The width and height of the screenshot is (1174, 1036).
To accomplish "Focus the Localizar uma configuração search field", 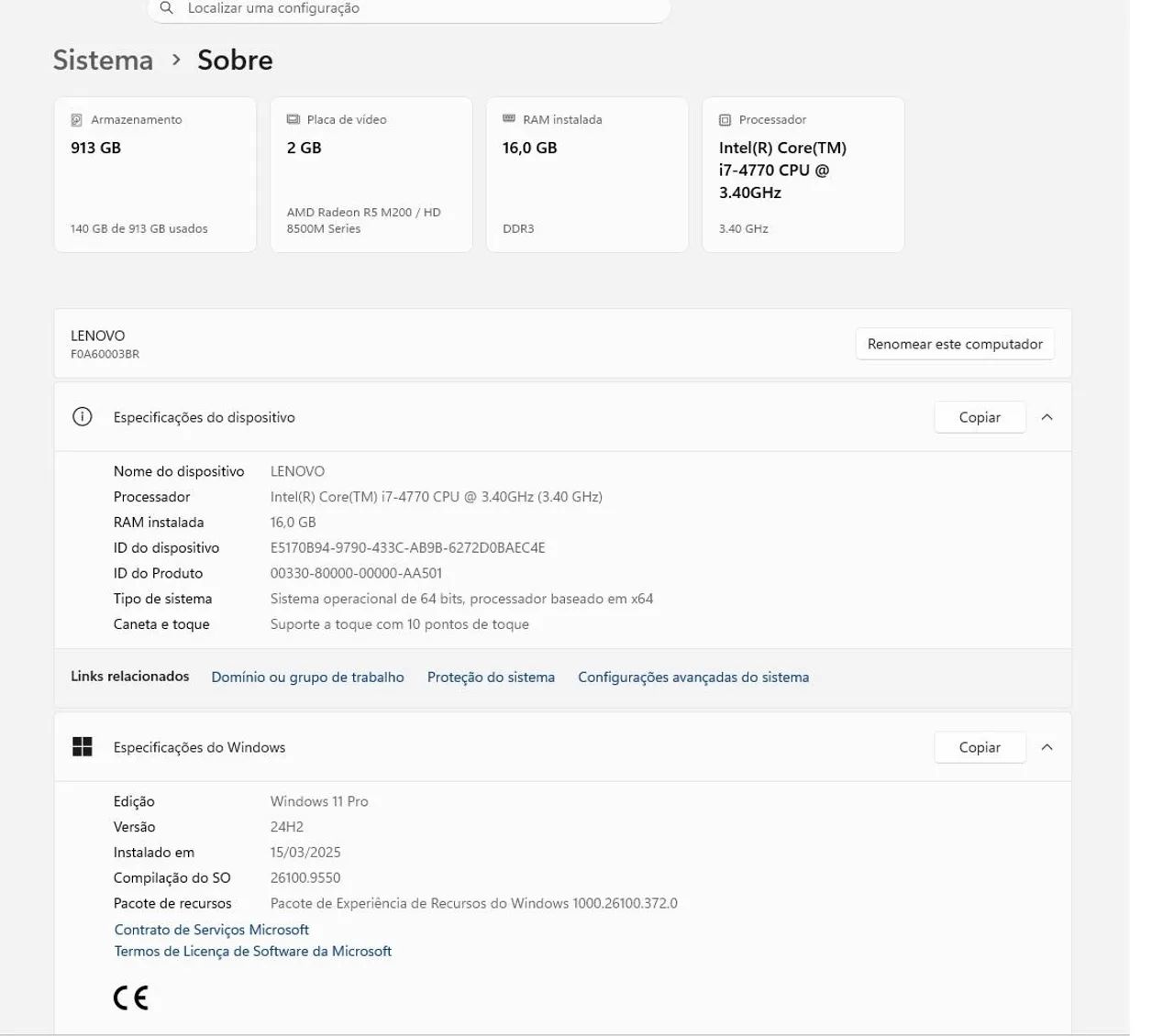I will tap(409, 9).
